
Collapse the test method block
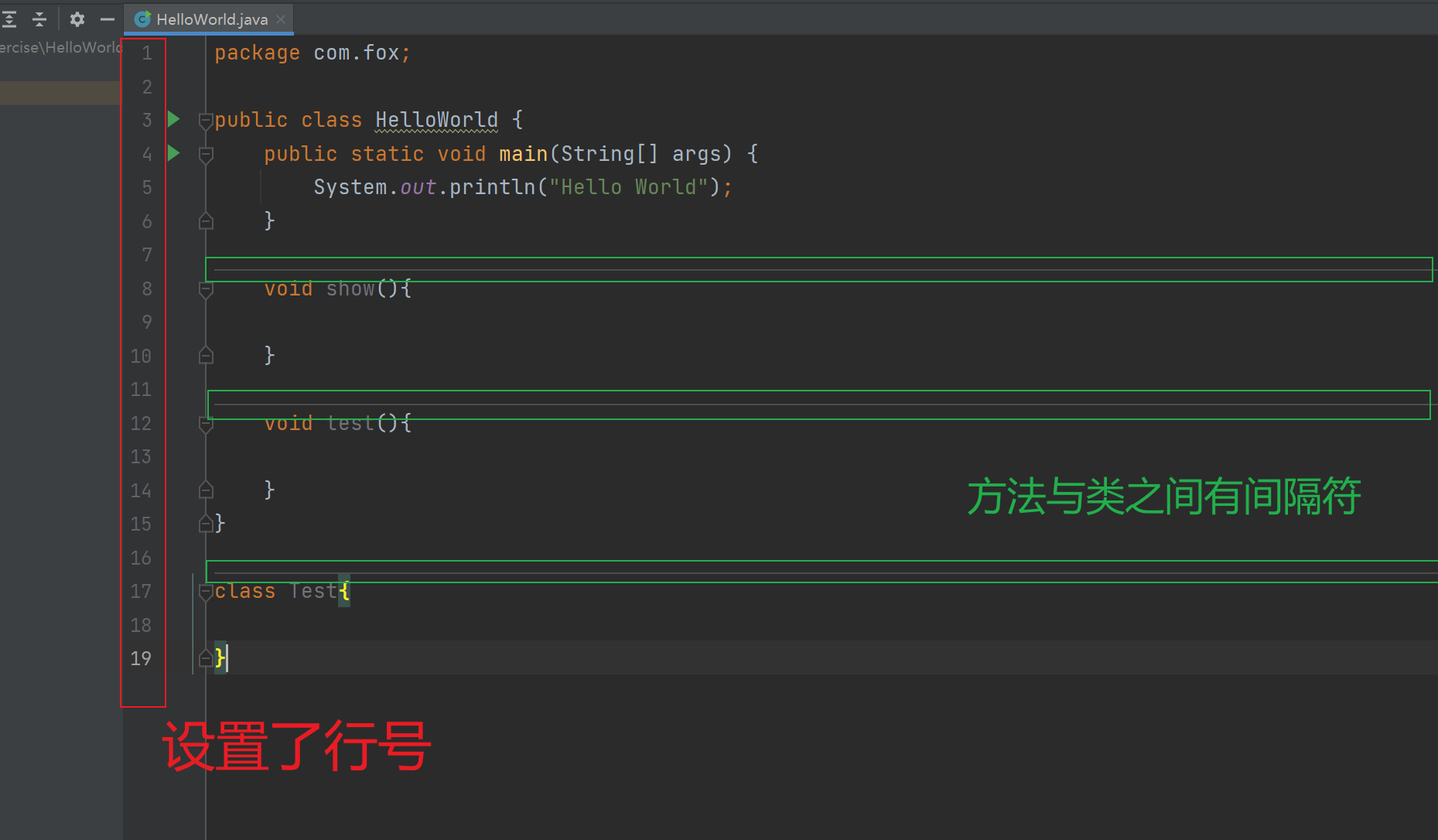coord(206,425)
